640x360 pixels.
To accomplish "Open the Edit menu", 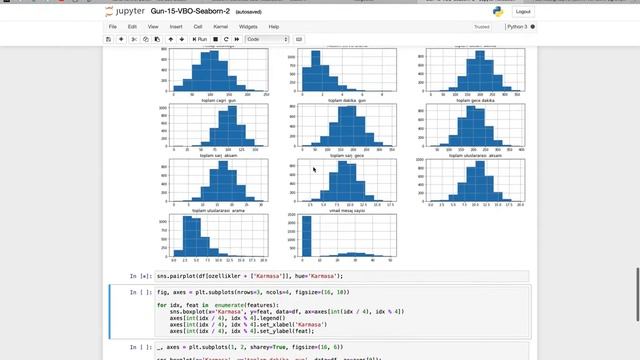I will tap(132, 27).
